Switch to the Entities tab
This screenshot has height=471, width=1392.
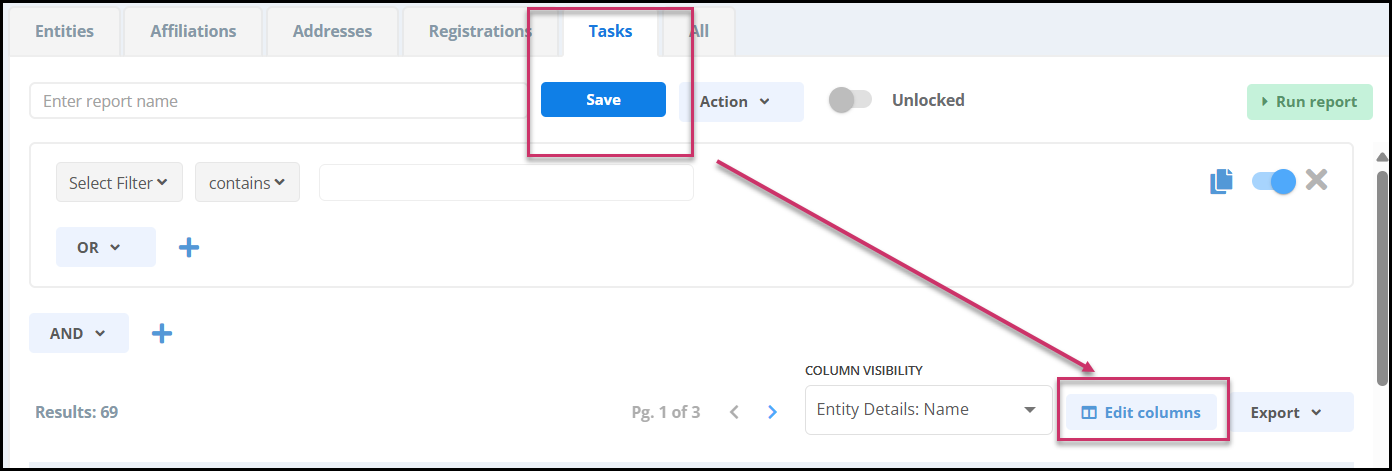[64, 31]
